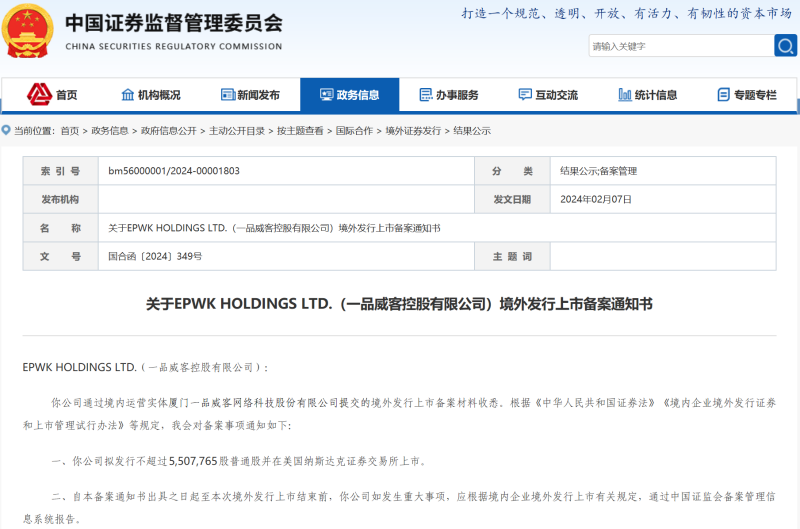The image size is (800, 529).
Task: Click the 发文日期 label cell
Action: coord(512,199)
